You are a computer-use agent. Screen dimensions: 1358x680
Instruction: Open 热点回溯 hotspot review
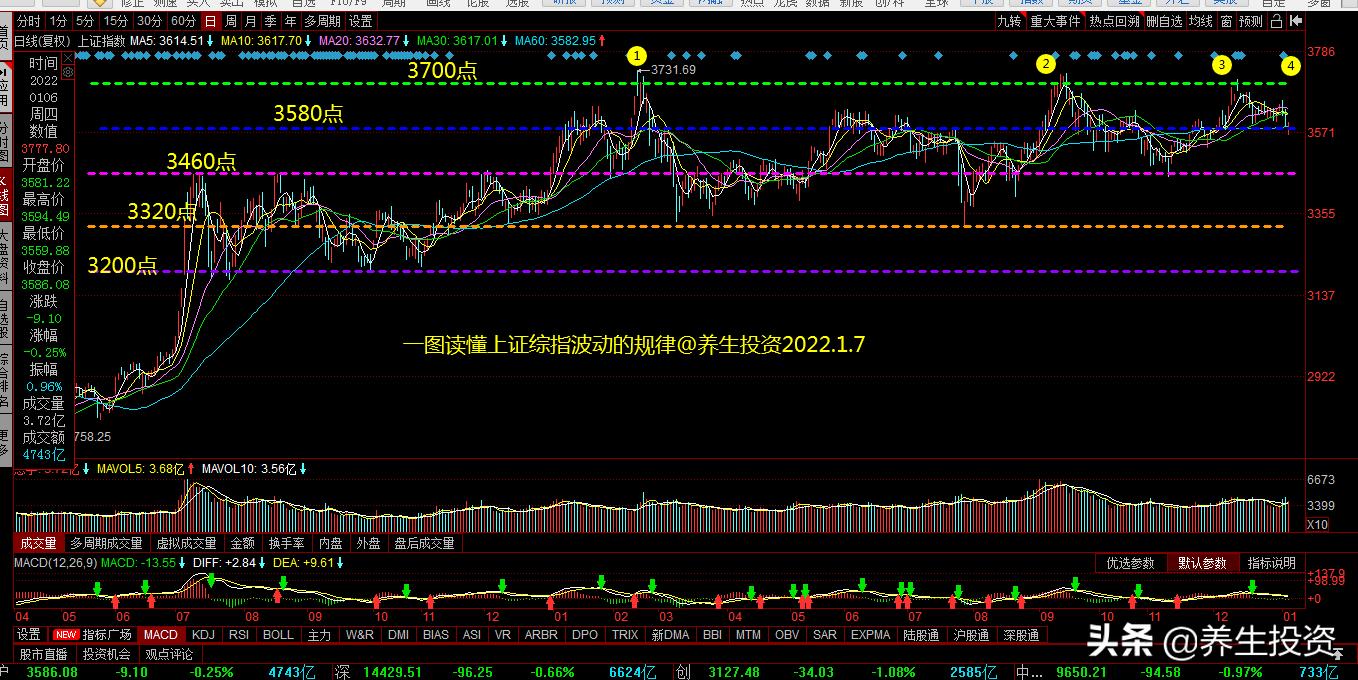coord(1114,21)
